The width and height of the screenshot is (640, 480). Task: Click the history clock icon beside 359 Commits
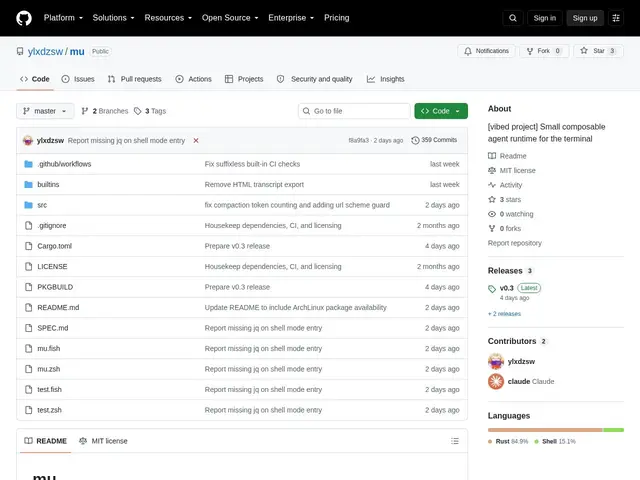coord(415,140)
